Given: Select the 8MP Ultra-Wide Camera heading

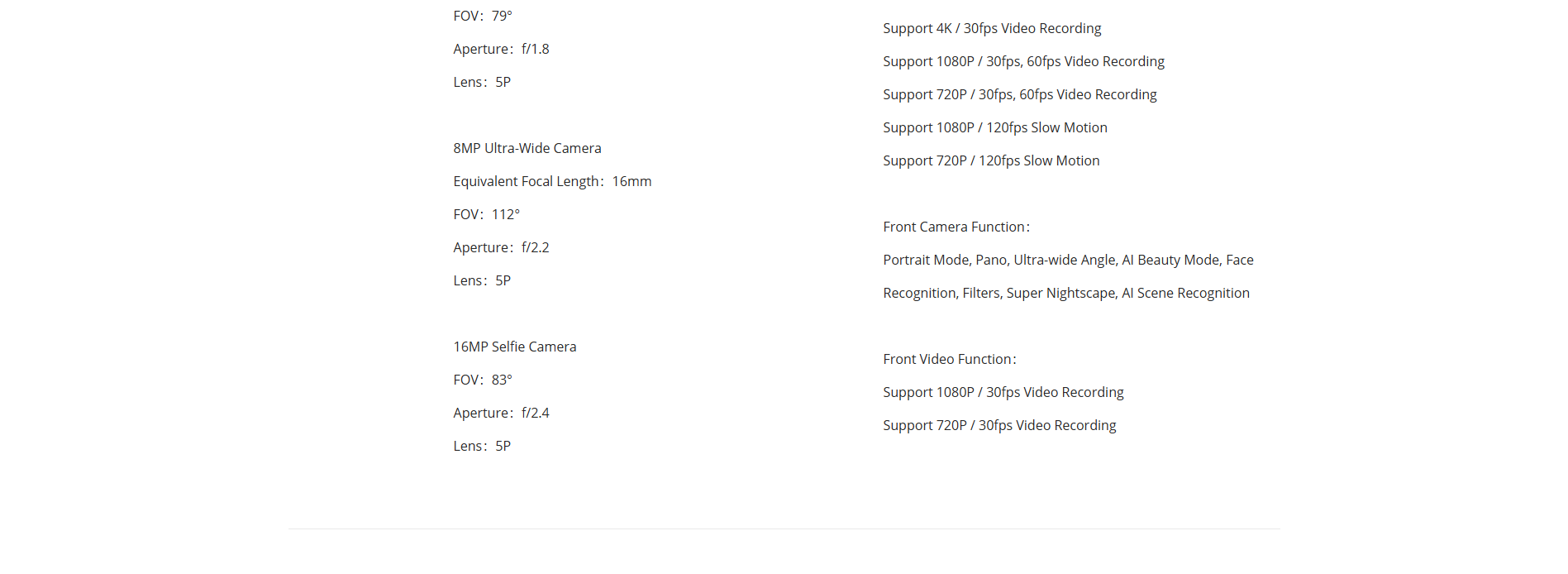Looking at the screenshot, I should (527, 148).
